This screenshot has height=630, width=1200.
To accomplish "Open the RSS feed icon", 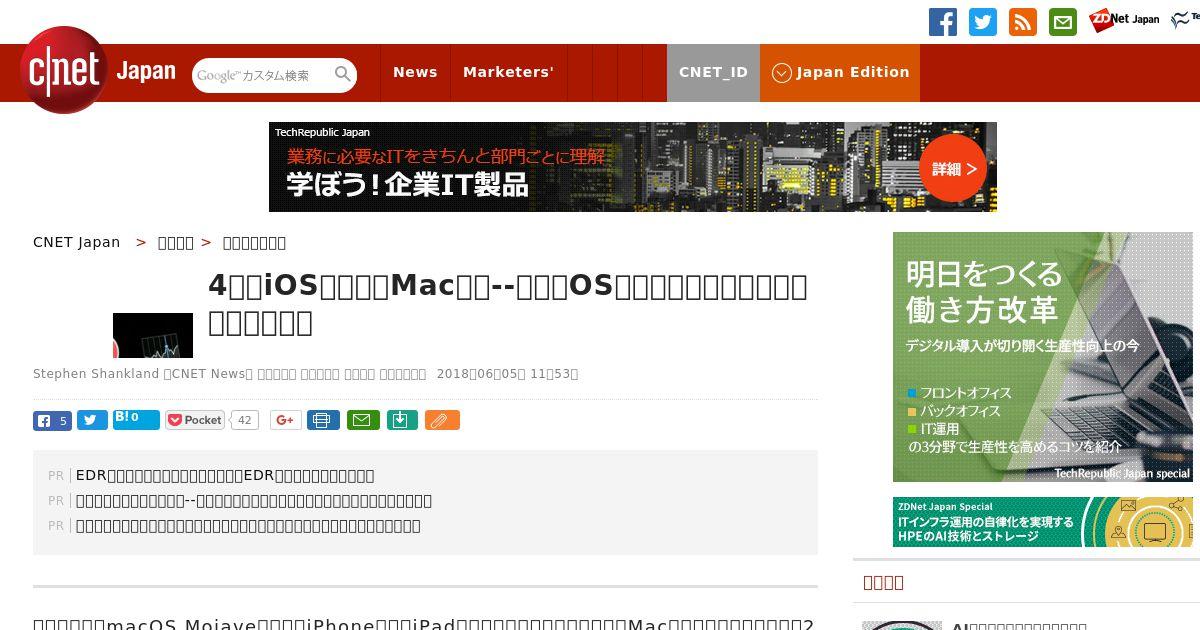I will (1023, 22).
